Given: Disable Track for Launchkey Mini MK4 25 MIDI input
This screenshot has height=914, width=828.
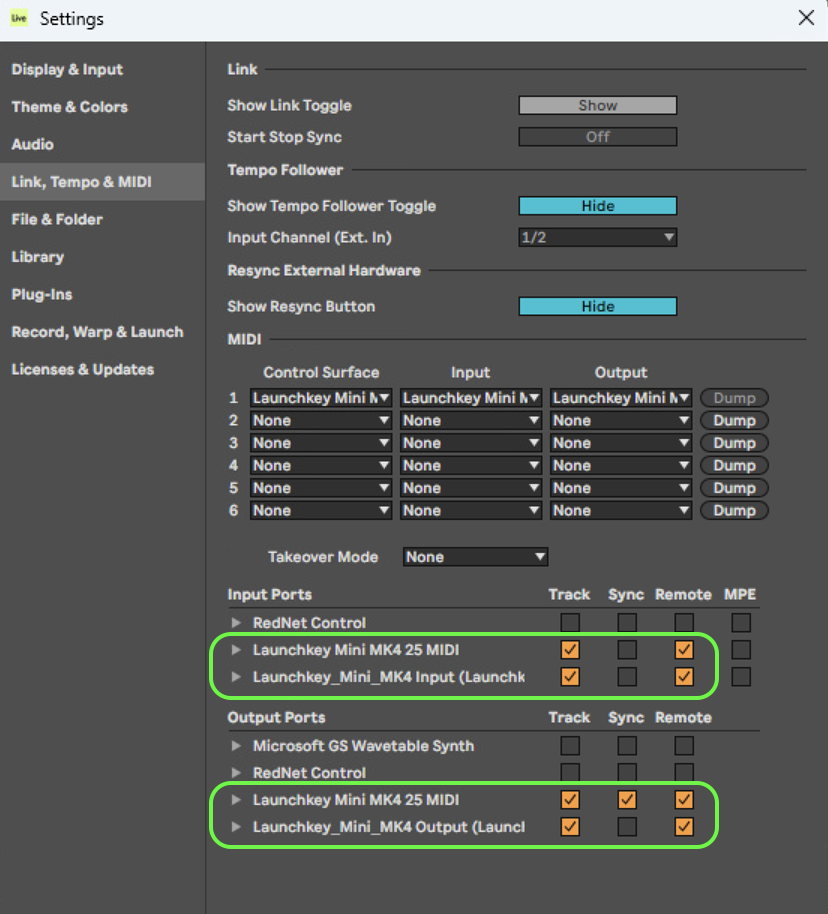Looking at the screenshot, I should pos(570,649).
